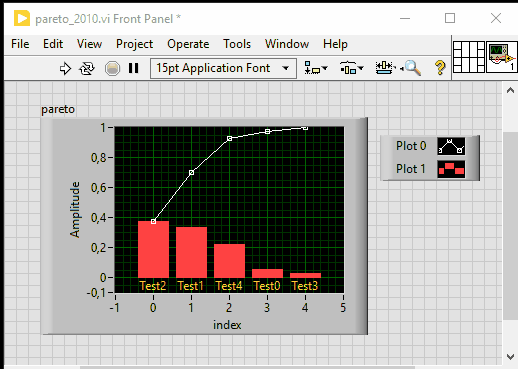
Task: Click the Test4 bar label
Action: click(229, 286)
